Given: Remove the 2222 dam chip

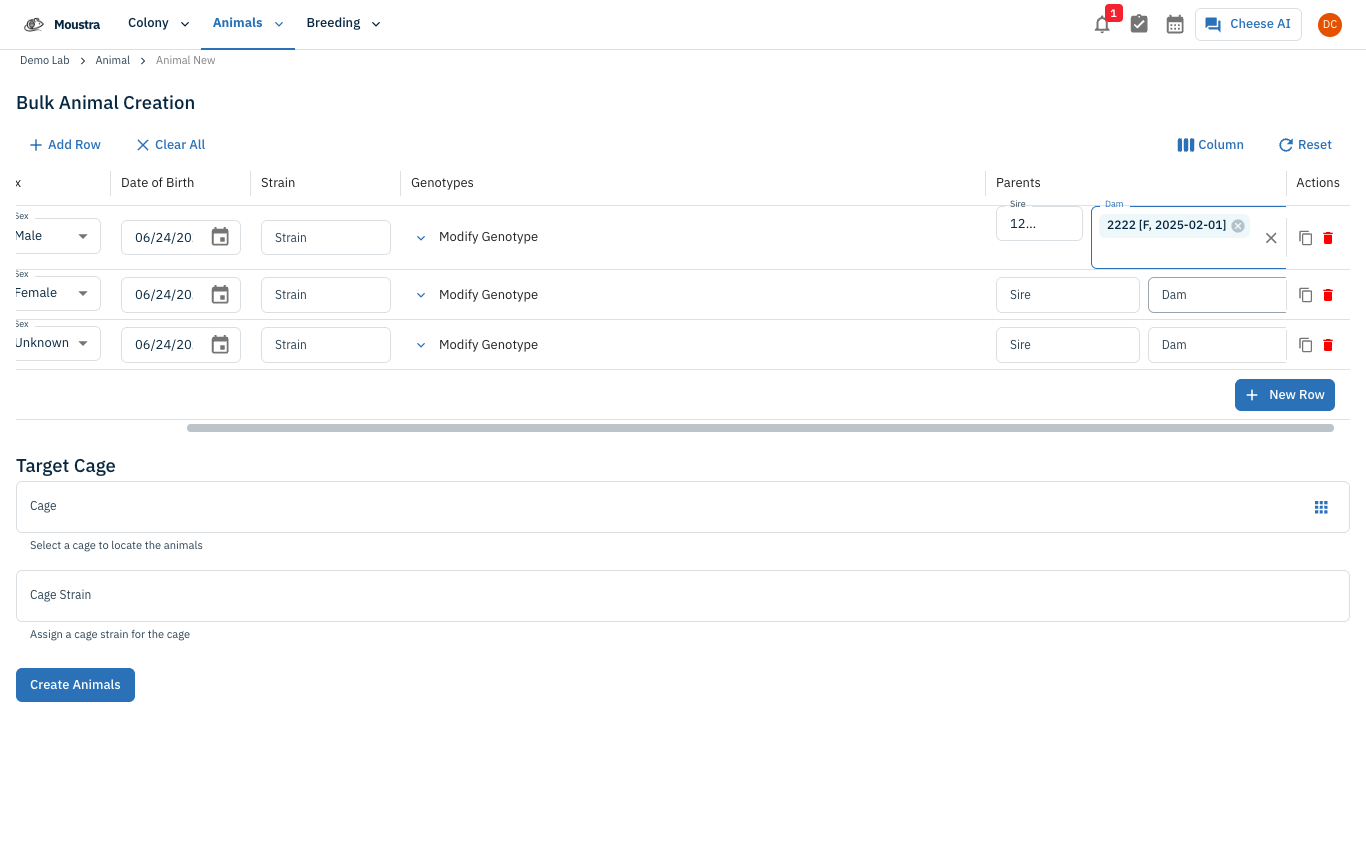Looking at the screenshot, I should 1238,225.
